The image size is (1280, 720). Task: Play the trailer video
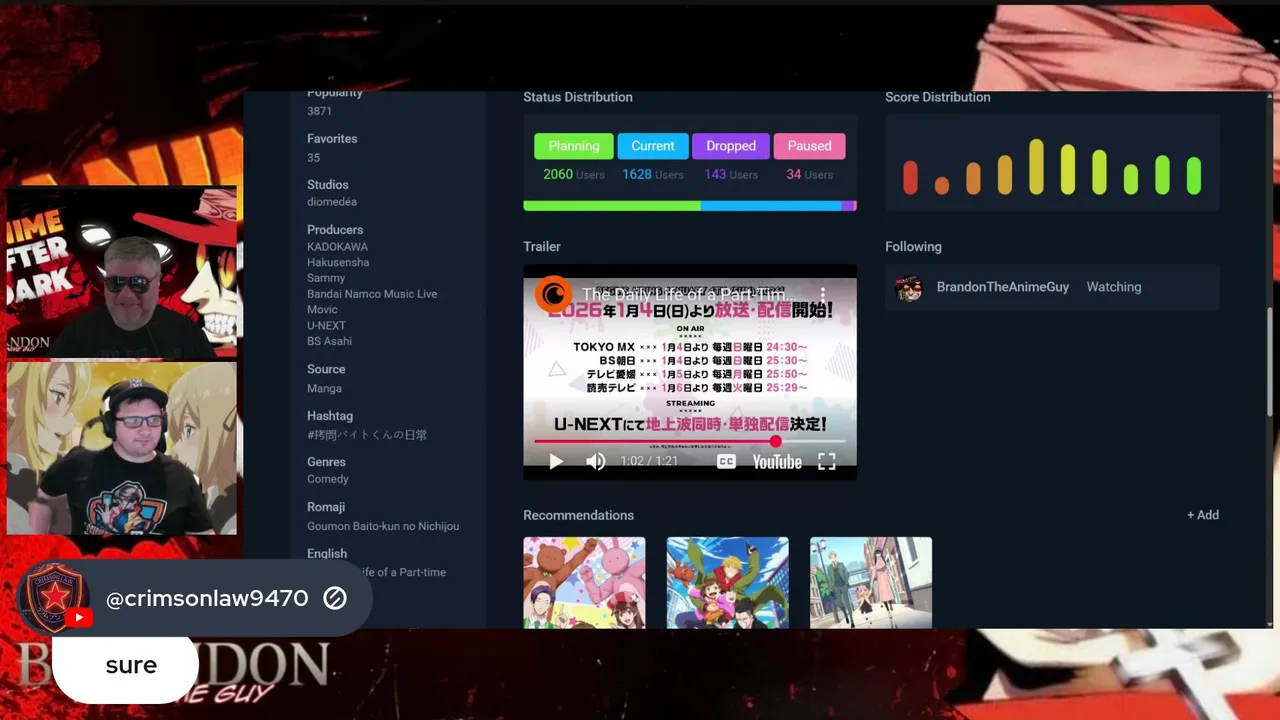556,461
